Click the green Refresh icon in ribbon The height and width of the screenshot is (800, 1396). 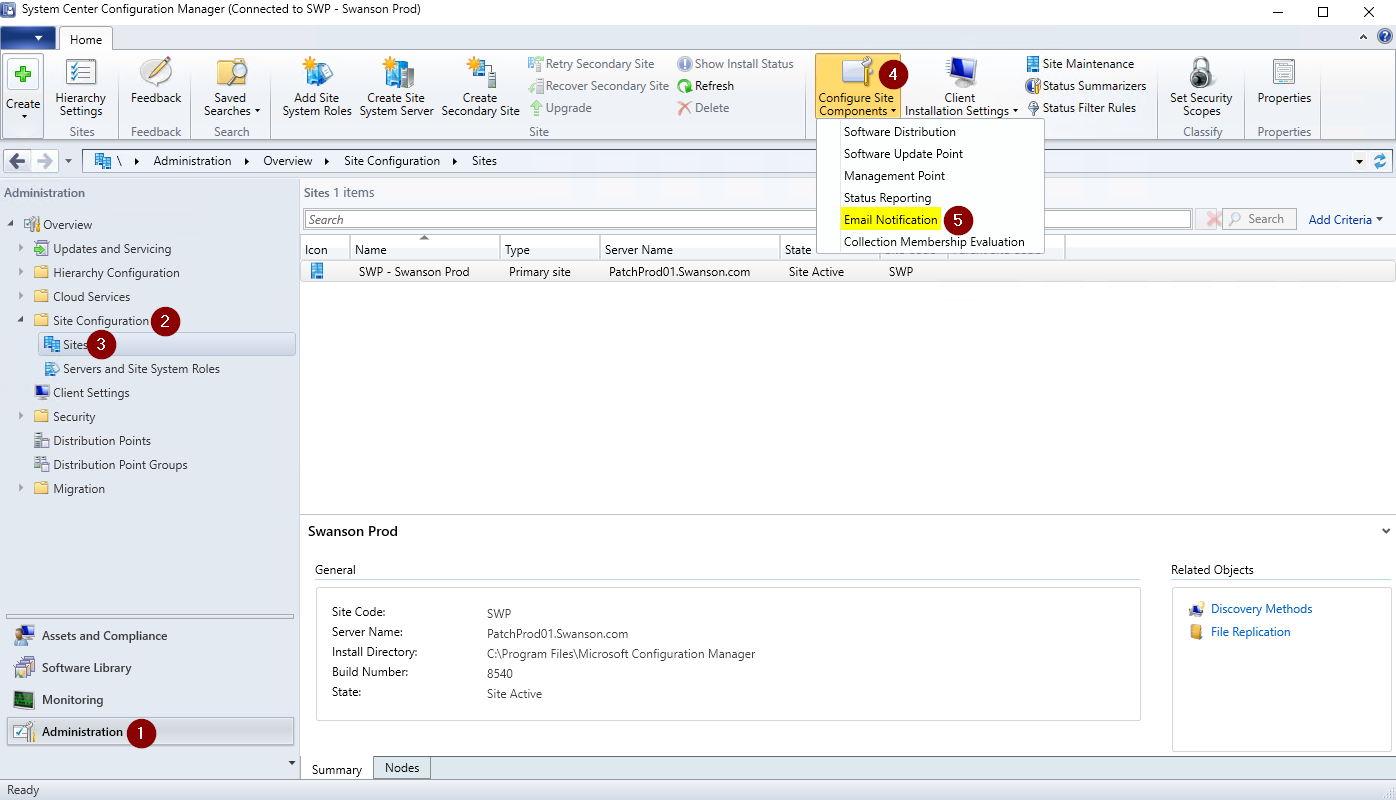pyautogui.click(x=685, y=86)
